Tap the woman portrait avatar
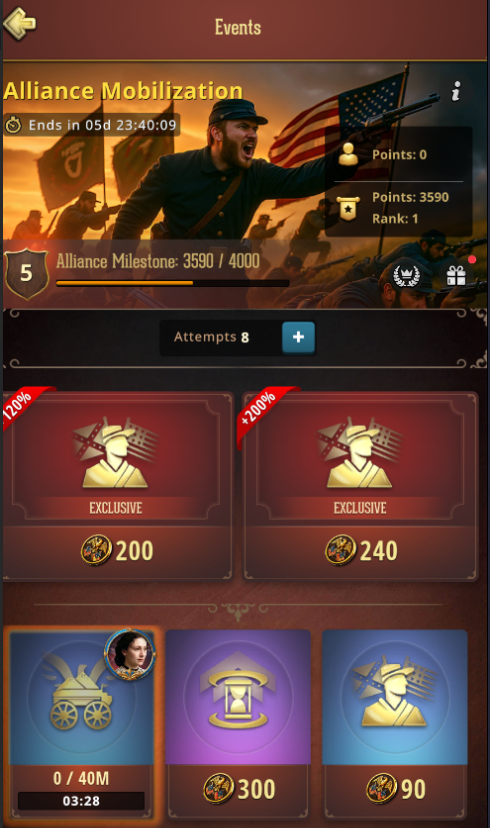The width and height of the screenshot is (490, 828). coord(130,654)
